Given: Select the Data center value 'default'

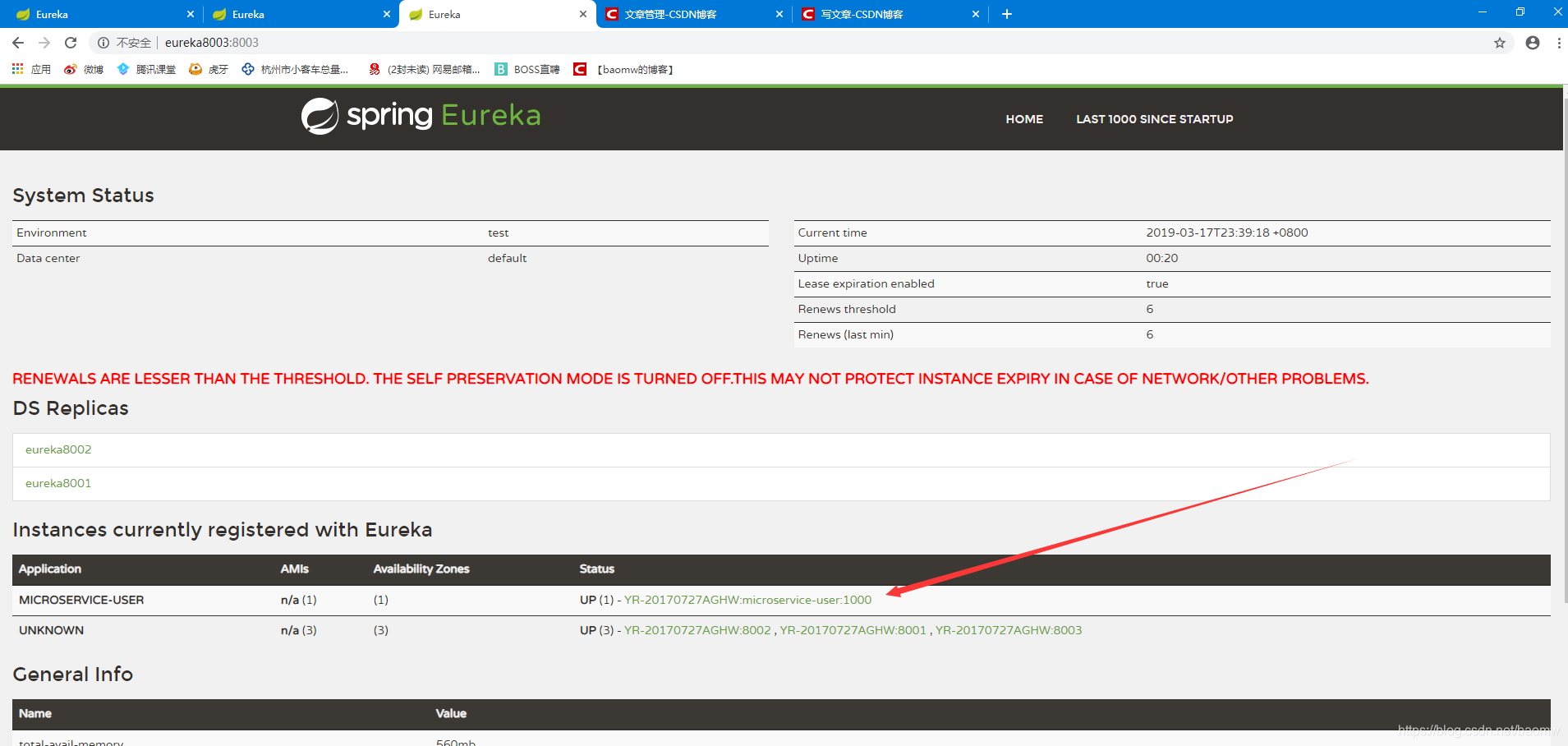Looking at the screenshot, I should tap(507, 258).
